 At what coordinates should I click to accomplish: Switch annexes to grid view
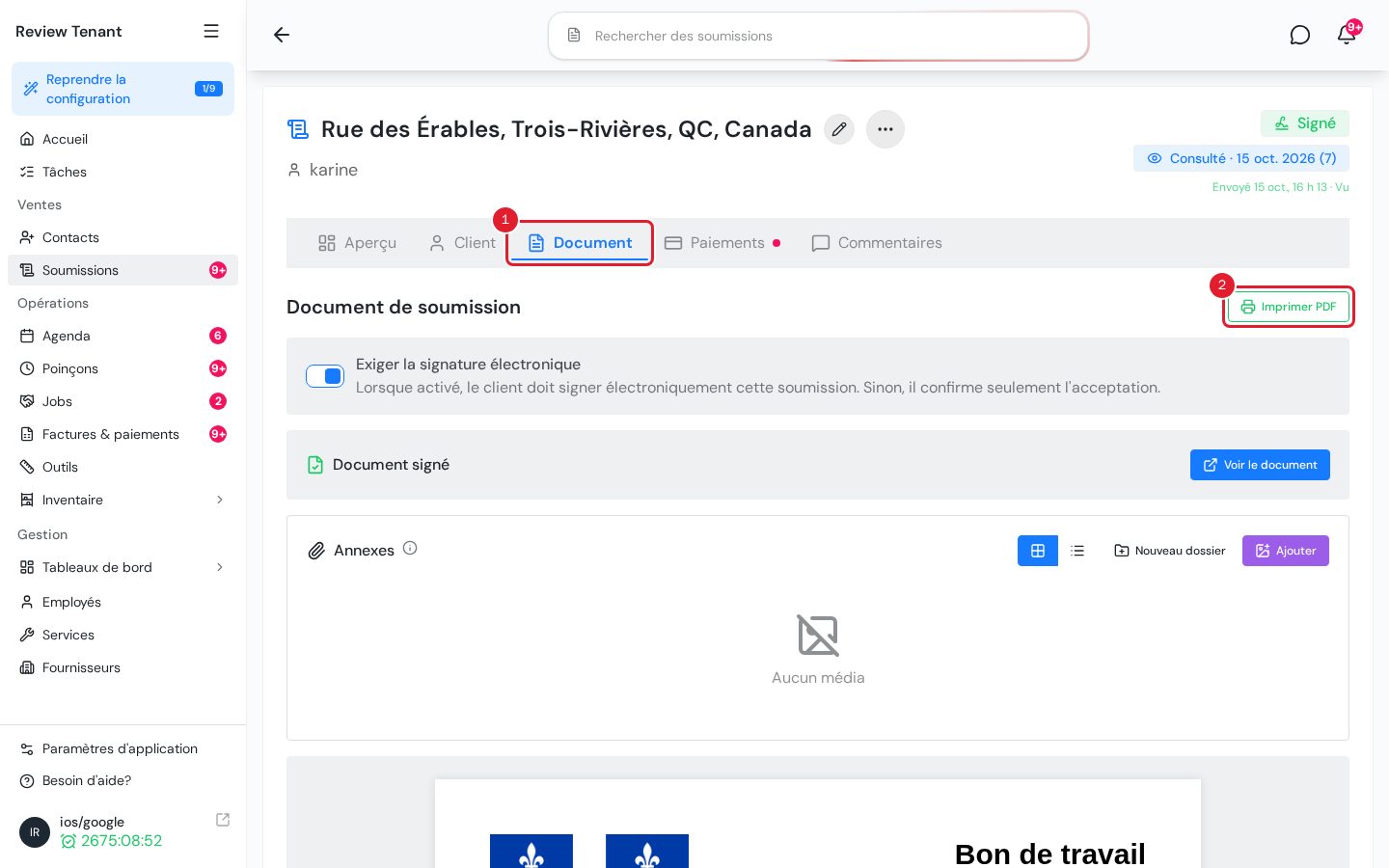point(1038,551)
